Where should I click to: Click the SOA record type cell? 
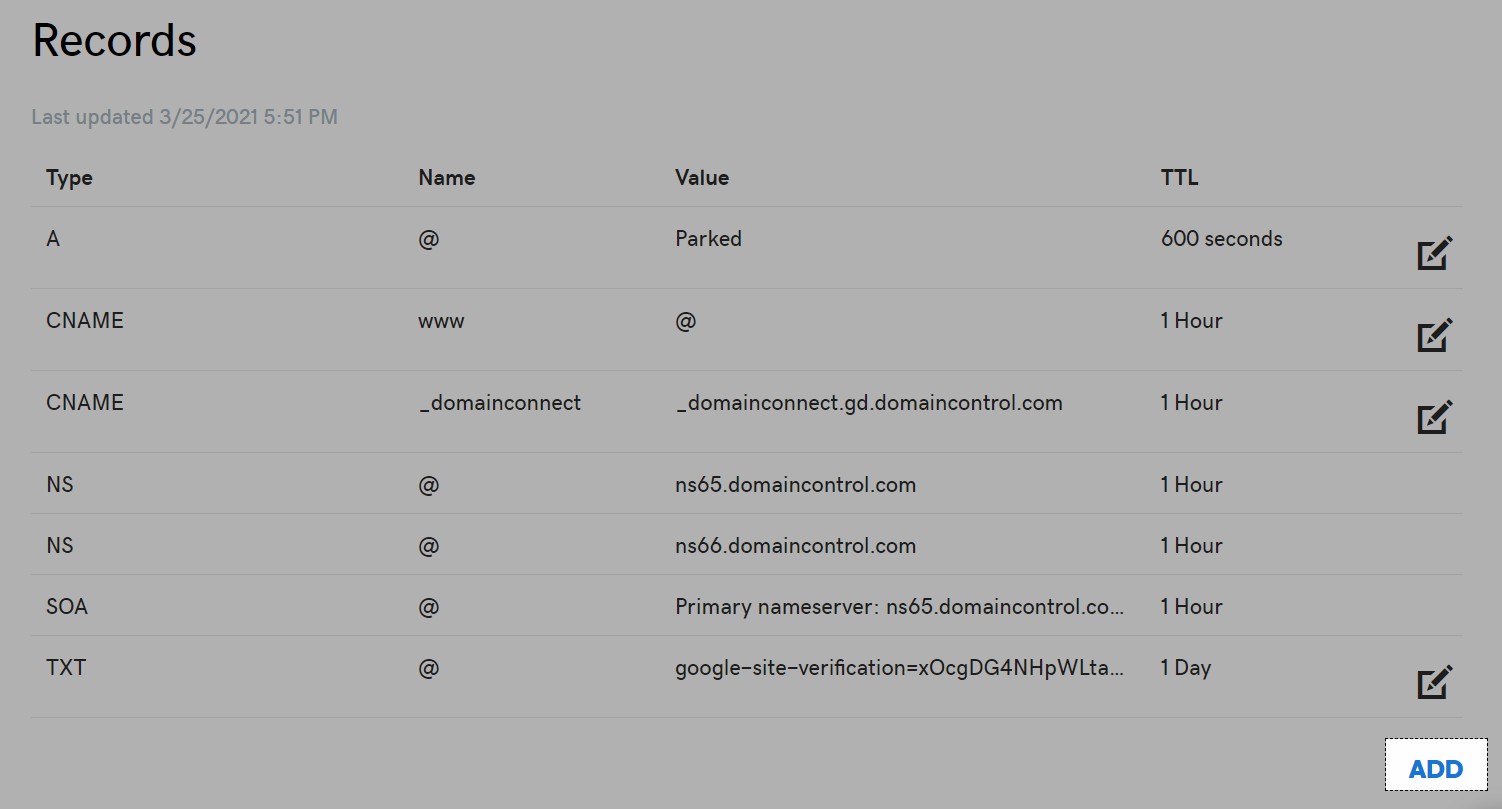67,607
